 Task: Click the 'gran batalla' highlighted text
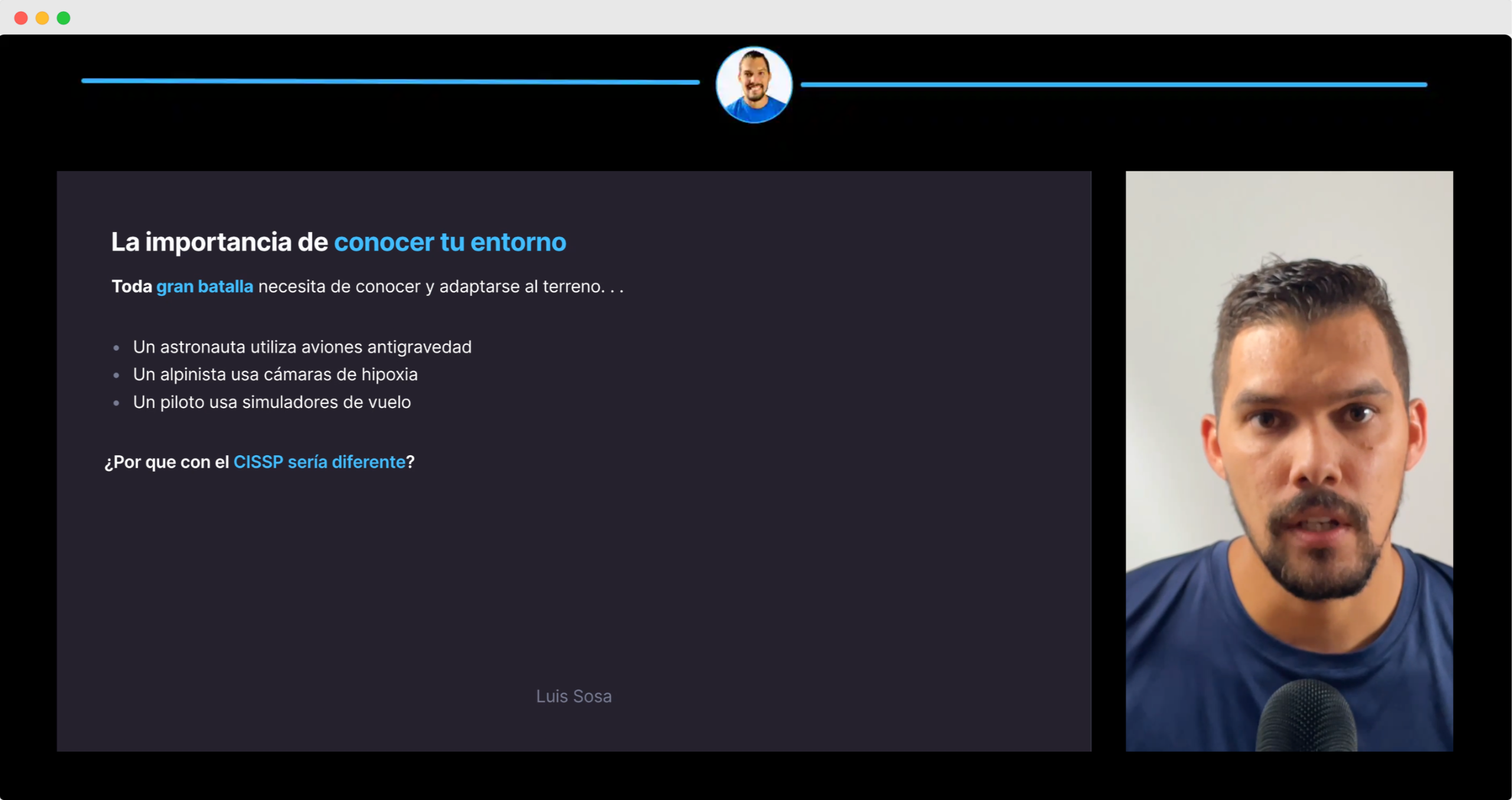tap(204, 287)
